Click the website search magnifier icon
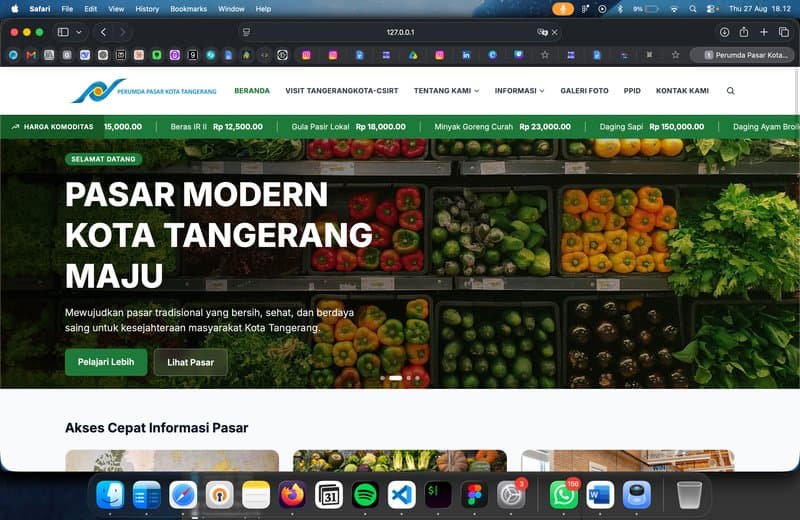 tap(730, 91)
